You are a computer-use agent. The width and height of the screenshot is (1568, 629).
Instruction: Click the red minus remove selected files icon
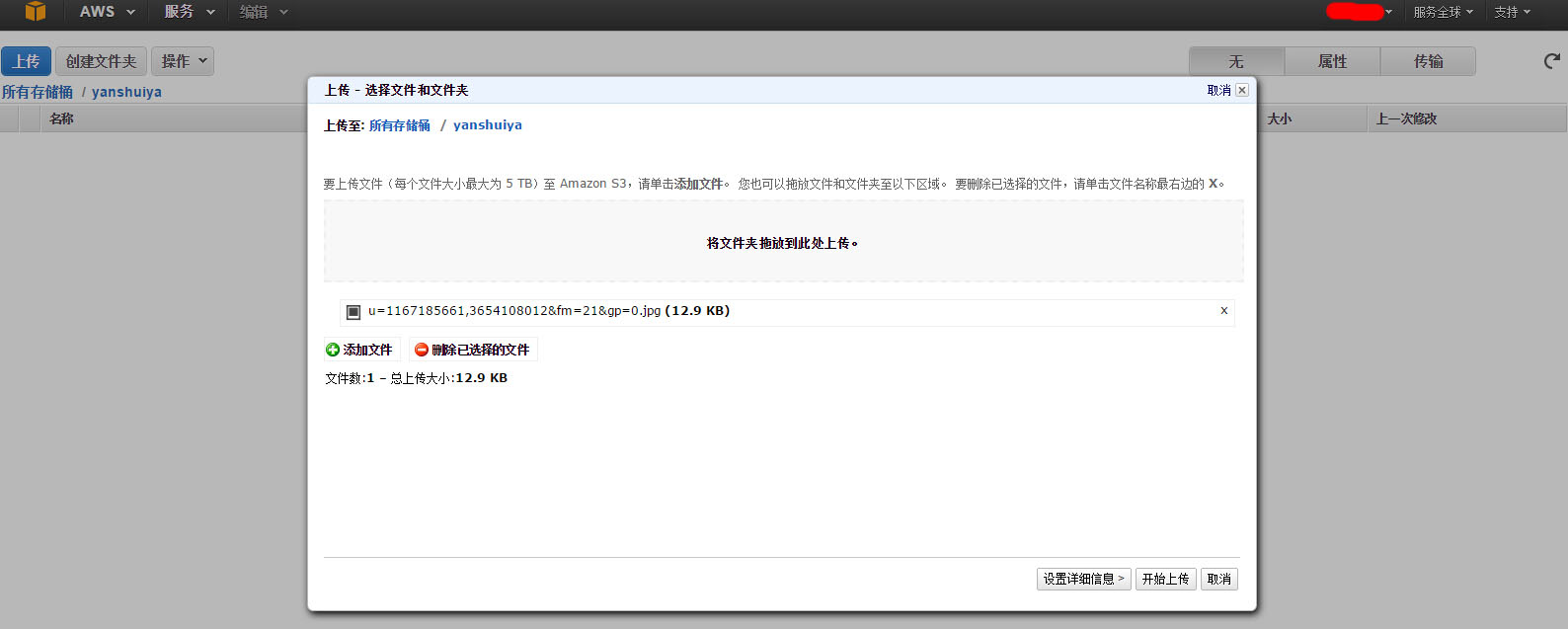(422, 350)
